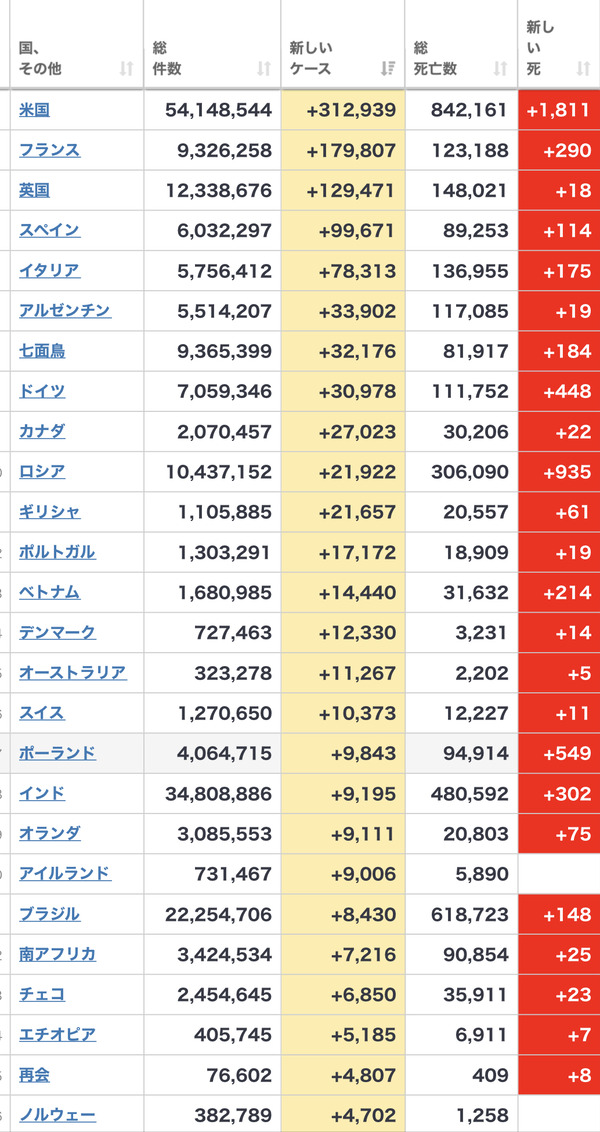Open the フランス country link
The image size is (600, 1132).
[x=49, y=150]
